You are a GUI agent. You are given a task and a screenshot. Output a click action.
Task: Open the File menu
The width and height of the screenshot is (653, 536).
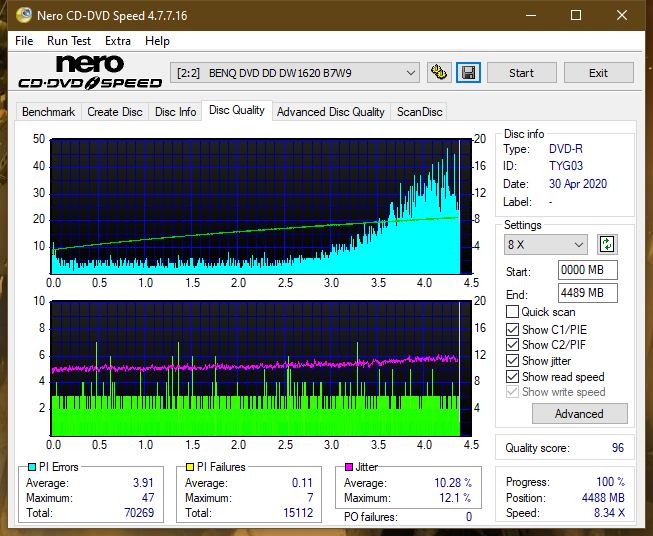[24, 41]
